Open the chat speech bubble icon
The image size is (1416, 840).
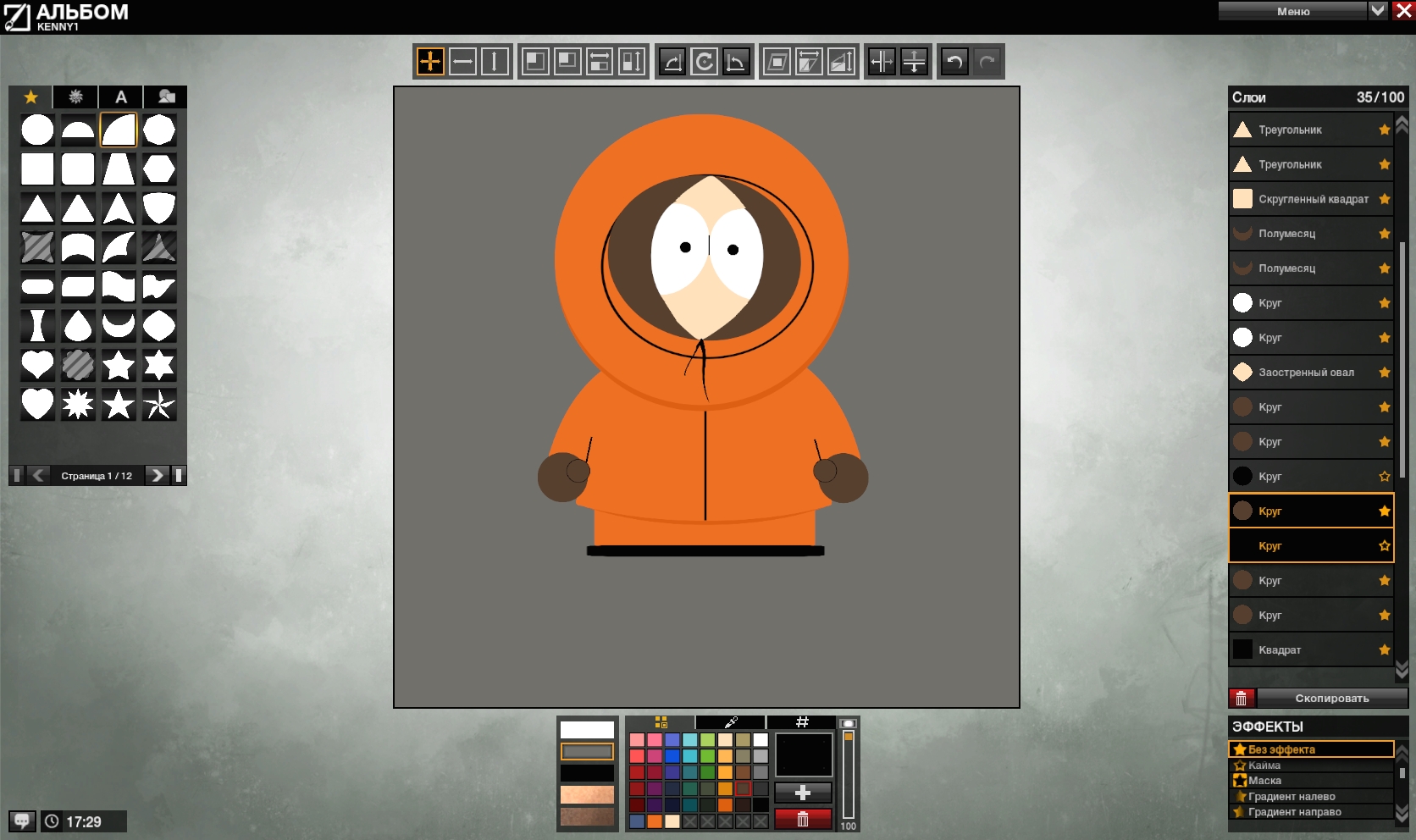tap(22, 821)
